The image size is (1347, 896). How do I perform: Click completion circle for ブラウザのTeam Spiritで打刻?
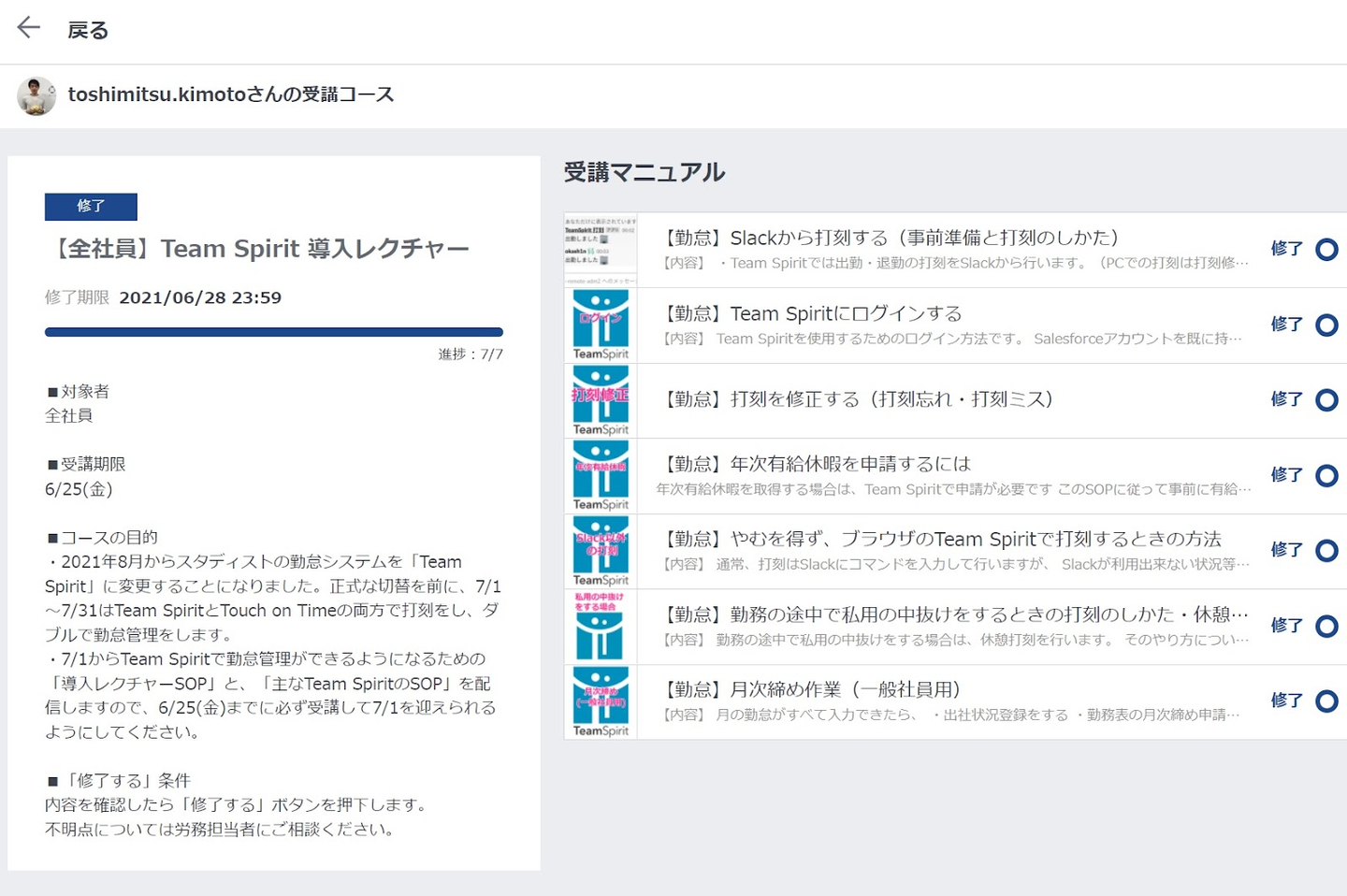(1326, 551)
